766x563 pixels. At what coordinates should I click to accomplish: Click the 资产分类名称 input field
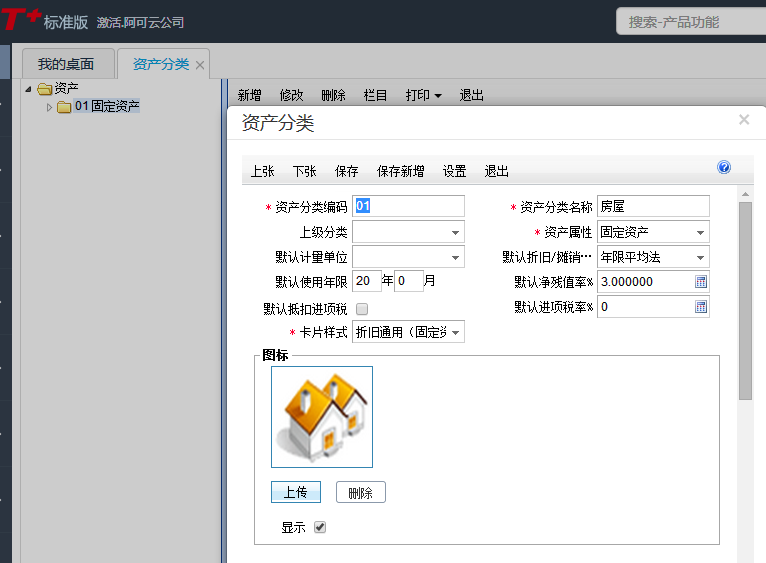[x=653, y=207]
